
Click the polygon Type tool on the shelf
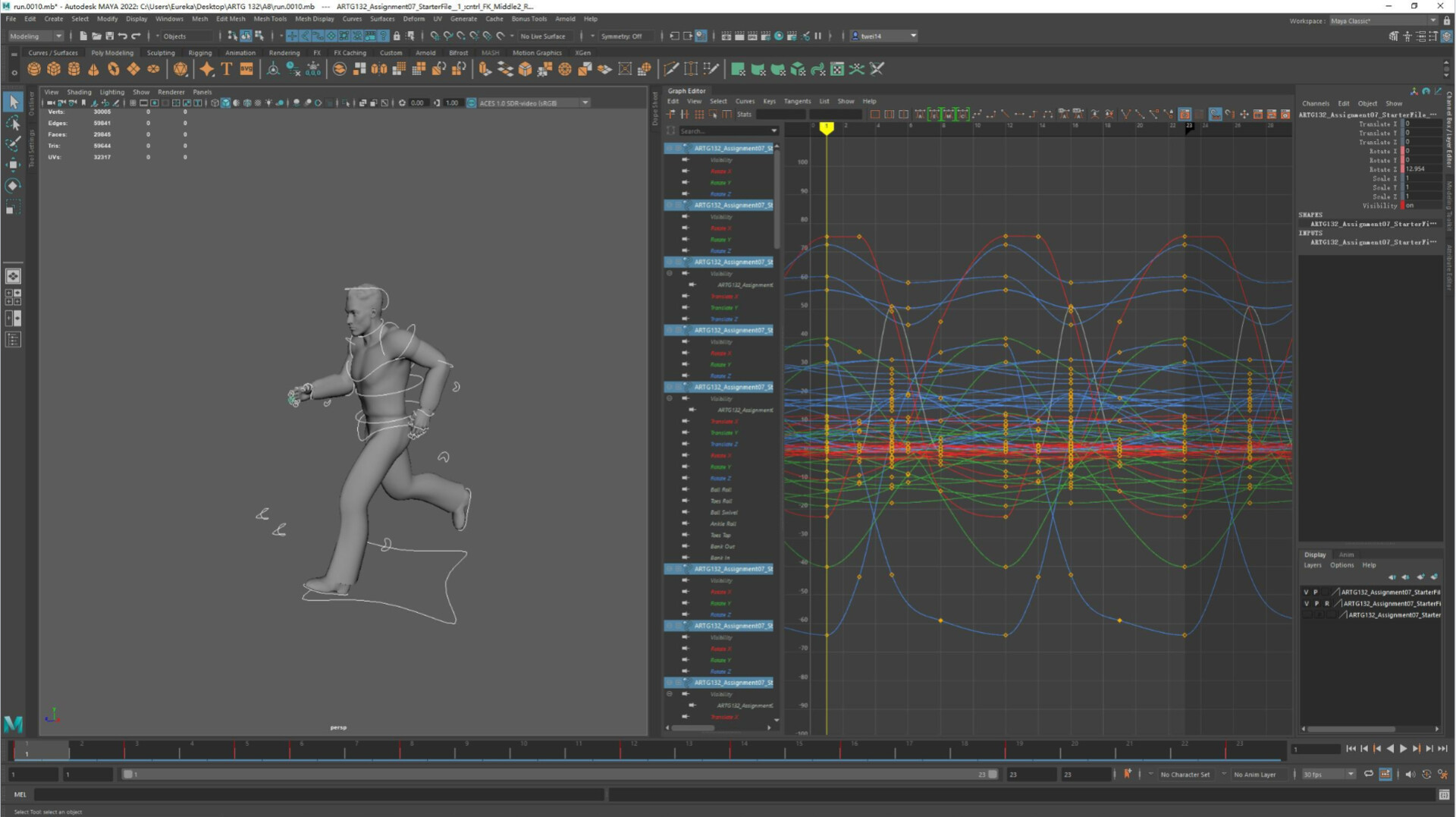click(226, 69)
